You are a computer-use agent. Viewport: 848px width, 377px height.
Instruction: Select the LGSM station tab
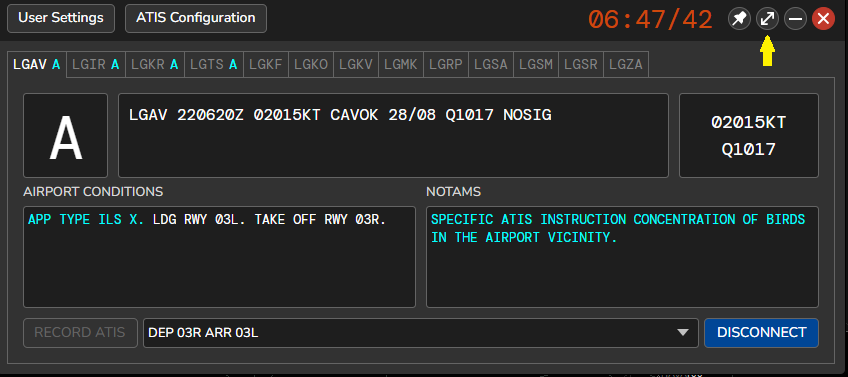coord(536,65)
